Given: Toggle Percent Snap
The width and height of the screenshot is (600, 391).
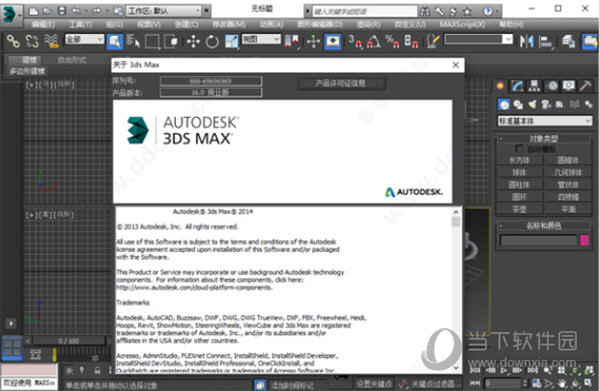Looking at the screenshot, I should (392, 41).
